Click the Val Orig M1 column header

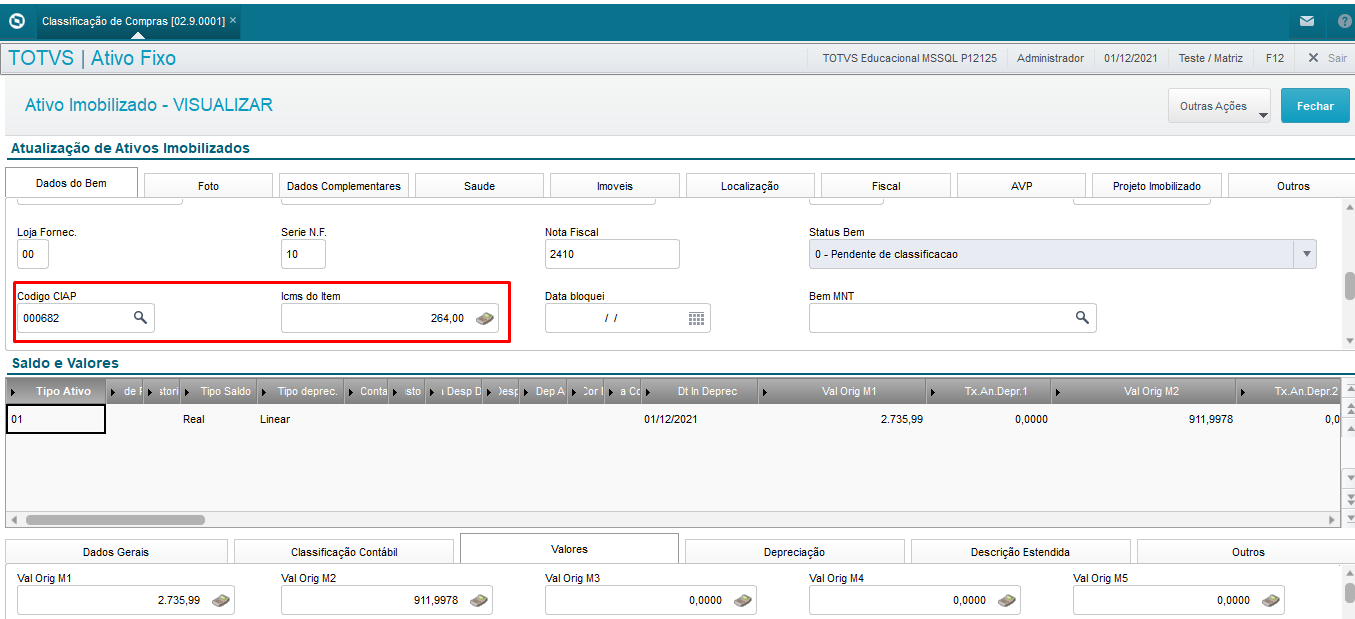(842, 391)
